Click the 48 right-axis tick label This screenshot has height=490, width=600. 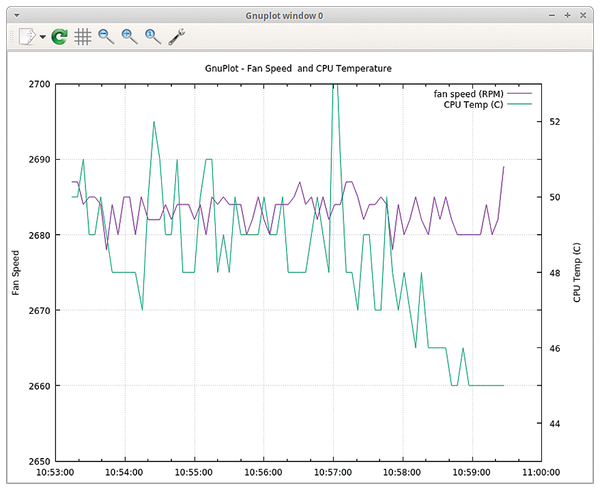tap(554, 273)
